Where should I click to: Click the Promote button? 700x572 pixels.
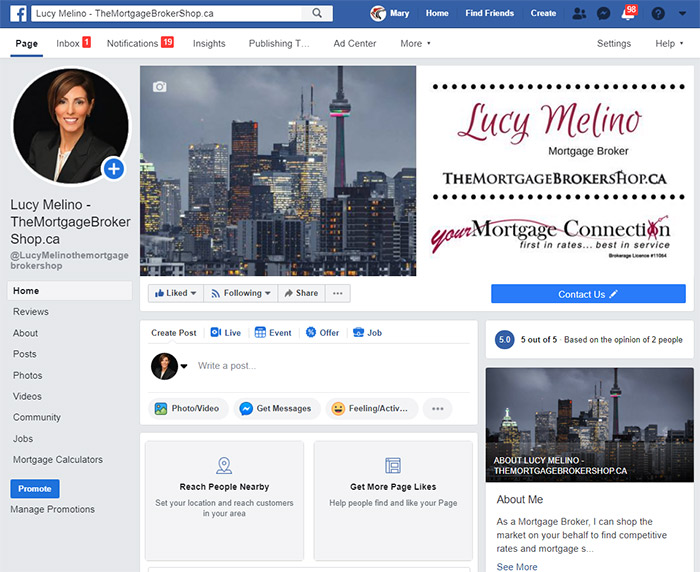click(35, 489)
